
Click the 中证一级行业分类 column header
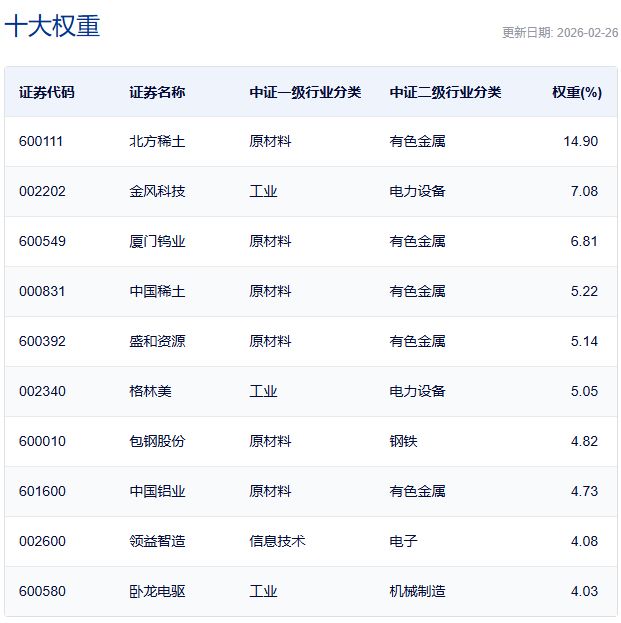click(x=305, y=92)
